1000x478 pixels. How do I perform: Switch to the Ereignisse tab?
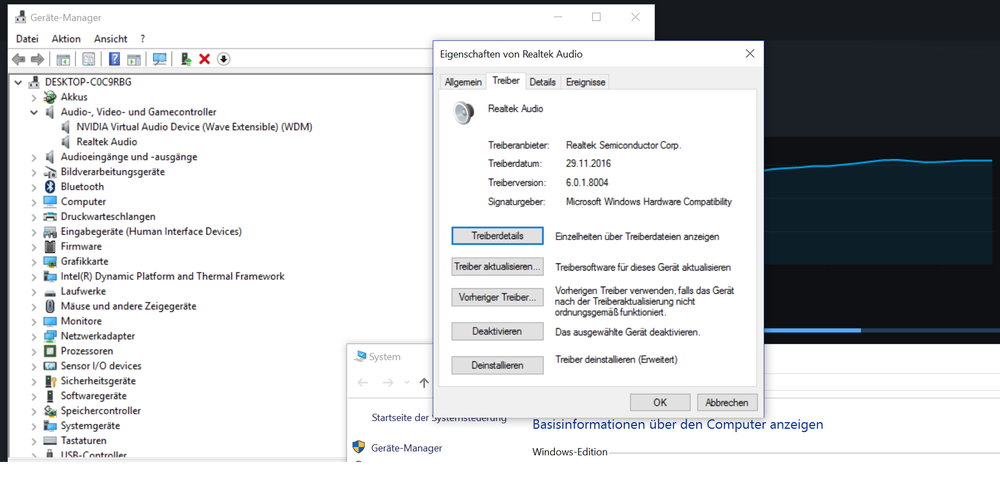[585, 82]
